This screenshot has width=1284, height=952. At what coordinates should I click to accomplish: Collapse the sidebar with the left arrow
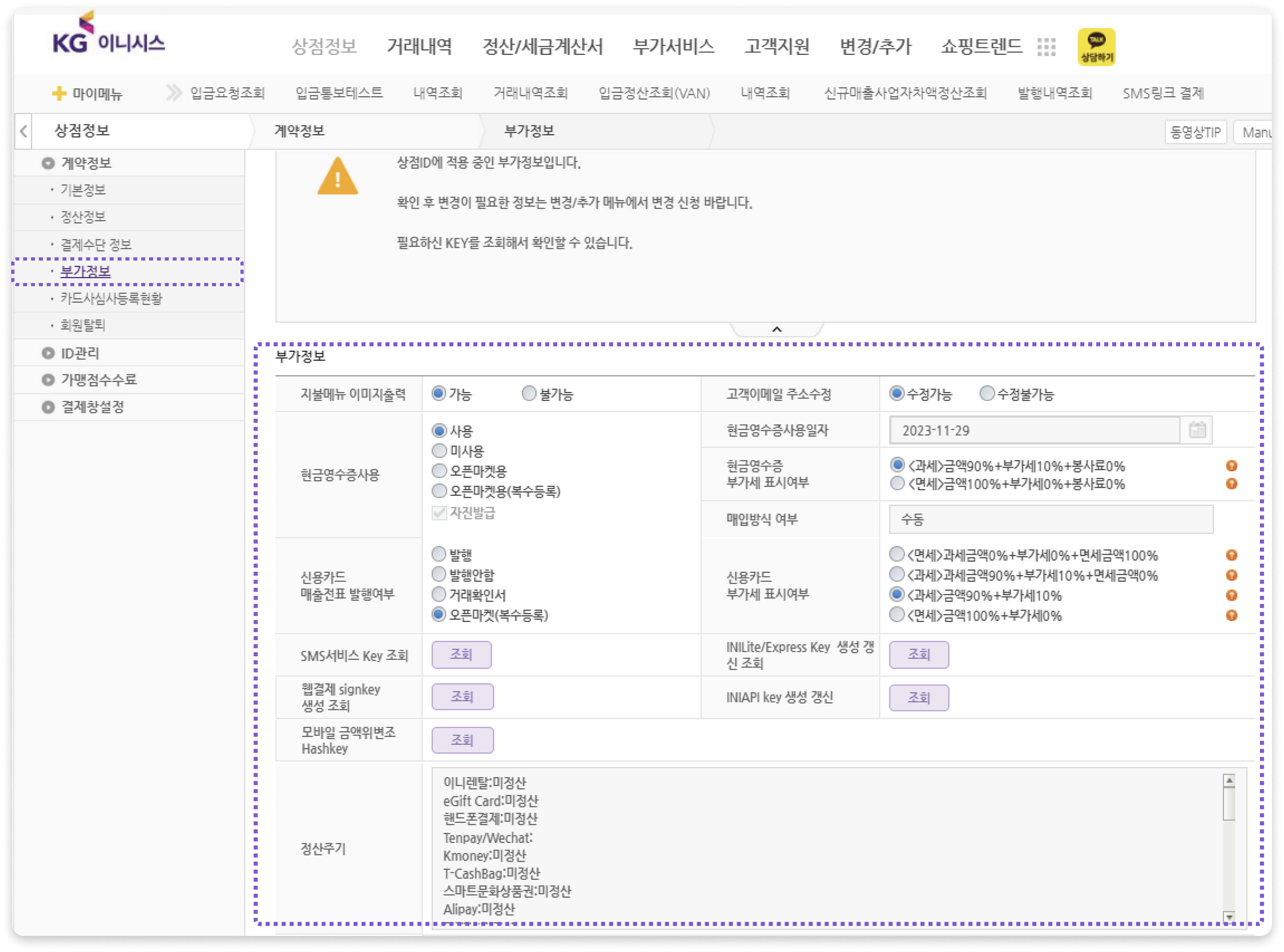[24, 131]
